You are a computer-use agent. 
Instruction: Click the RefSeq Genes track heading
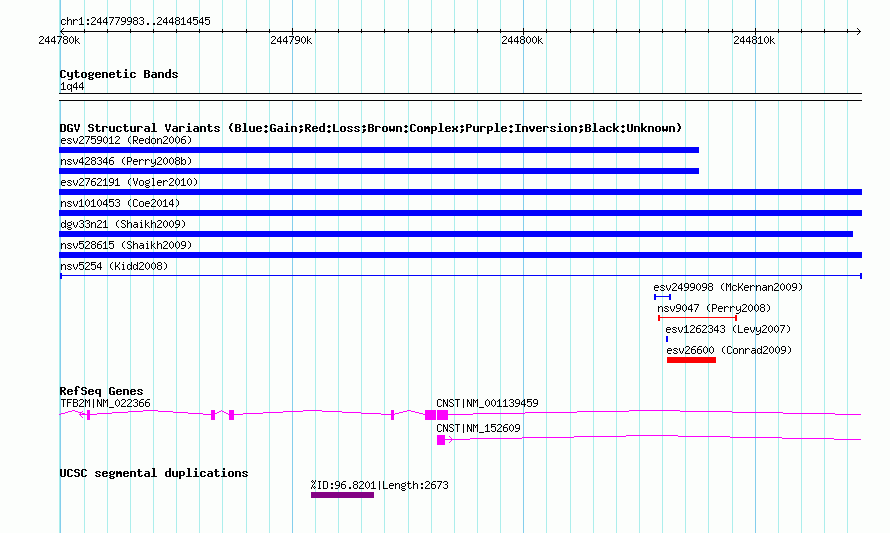pos(101,391)
